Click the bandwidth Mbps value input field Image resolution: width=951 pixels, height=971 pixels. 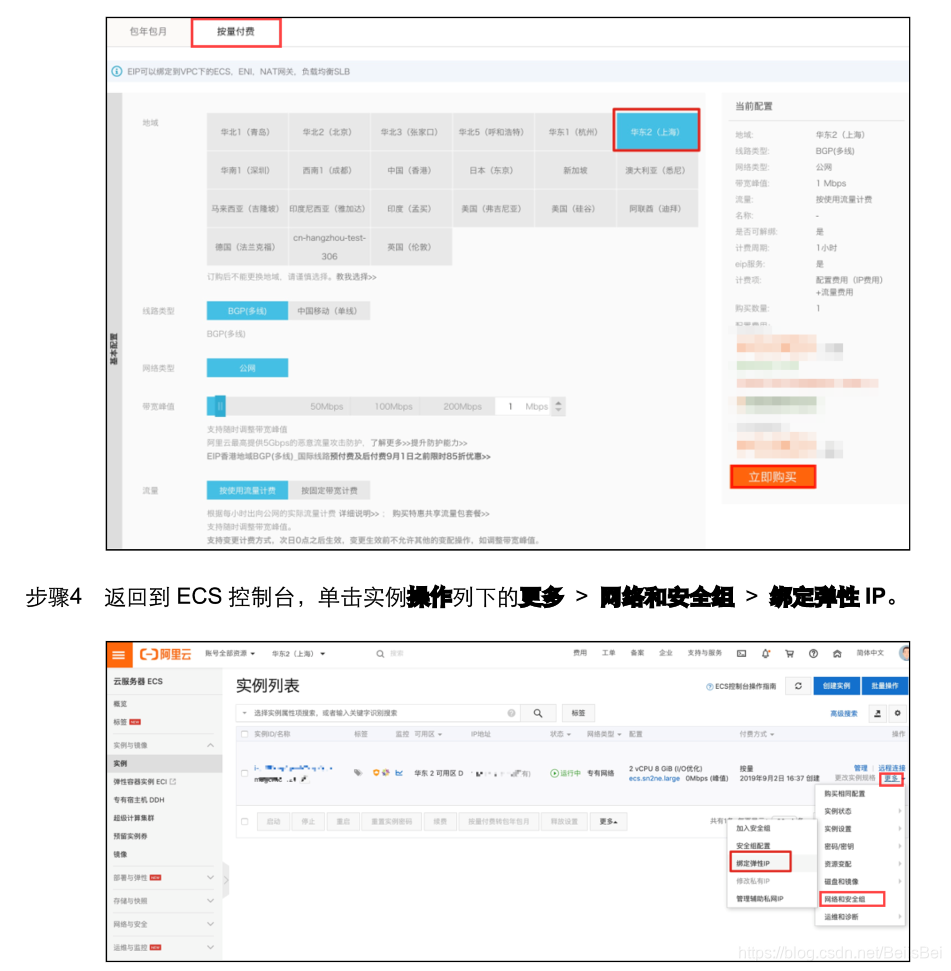[x=523, y=406]
